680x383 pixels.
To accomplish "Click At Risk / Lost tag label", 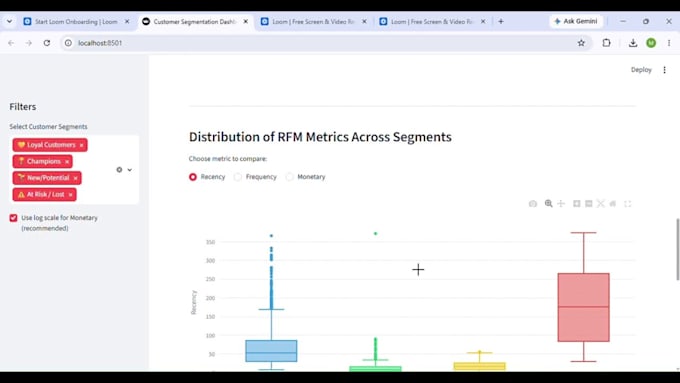I will coord(45,194).
